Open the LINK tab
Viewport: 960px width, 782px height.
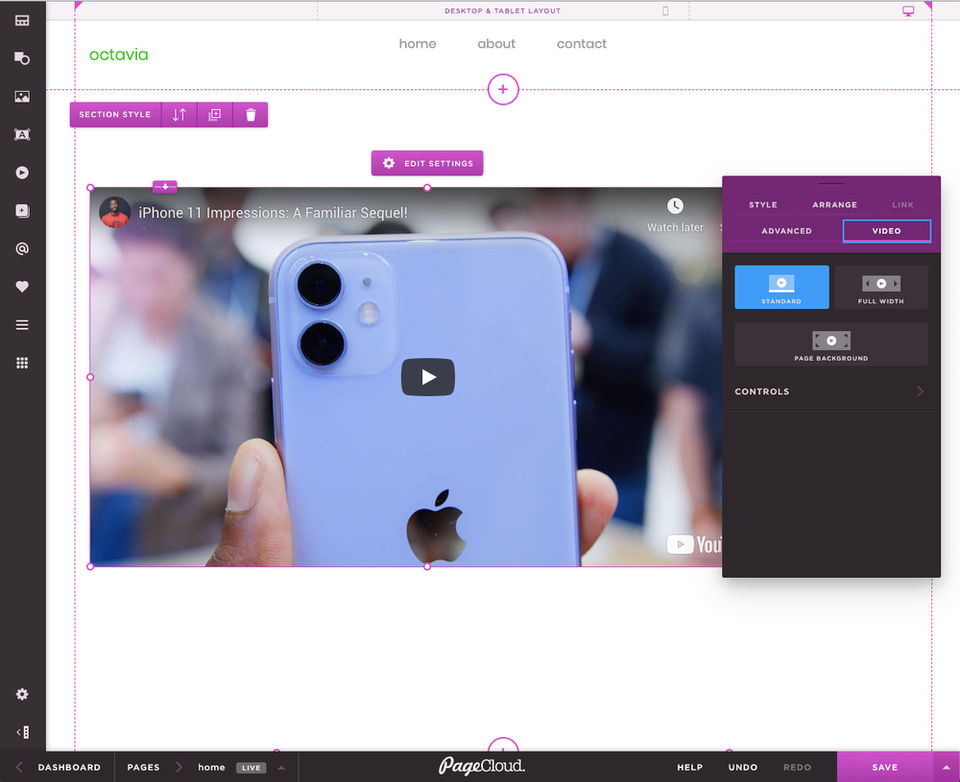(902, 205)
